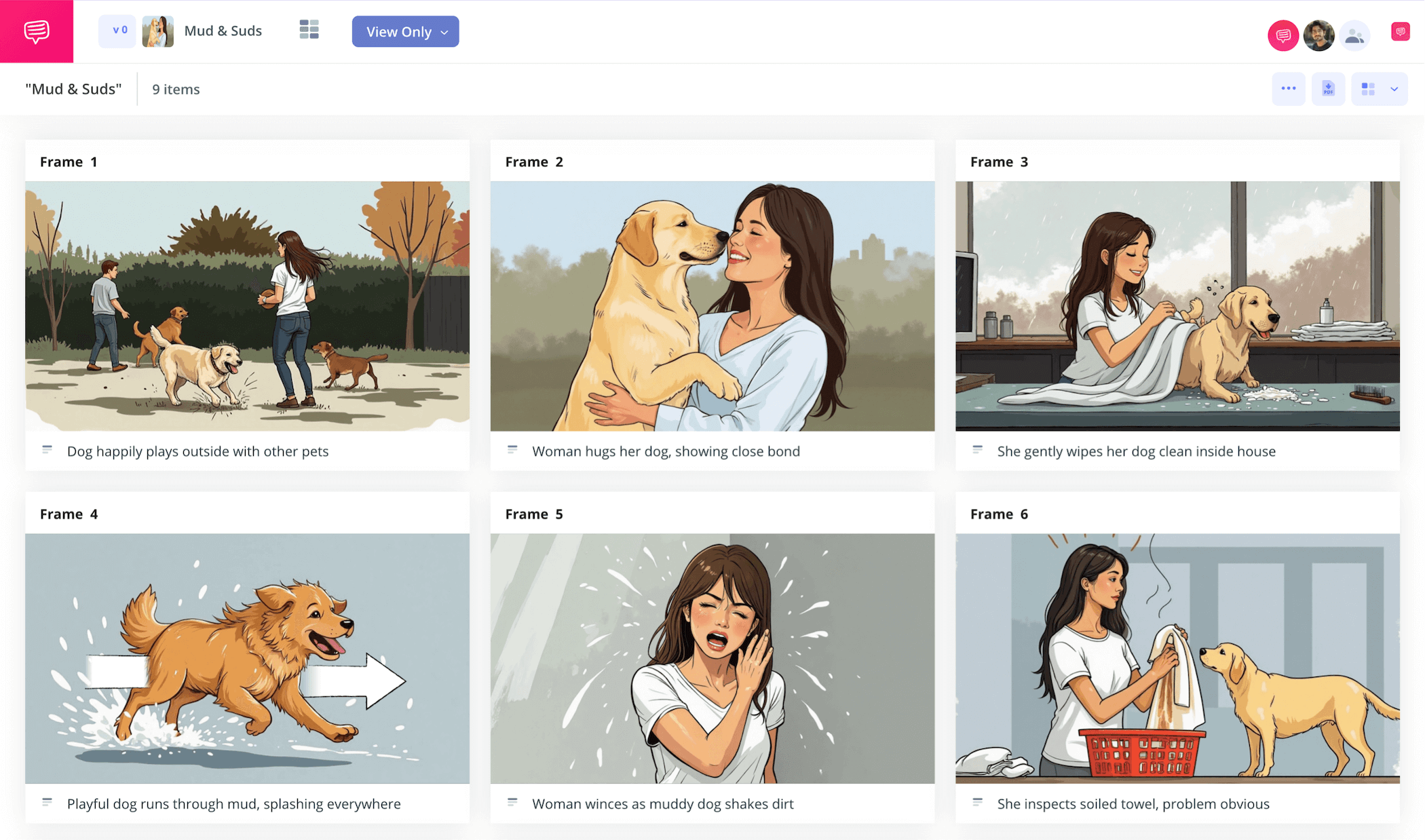Open the project thumbnail next to v0
1425x840 pixels.
pos(158,31)
